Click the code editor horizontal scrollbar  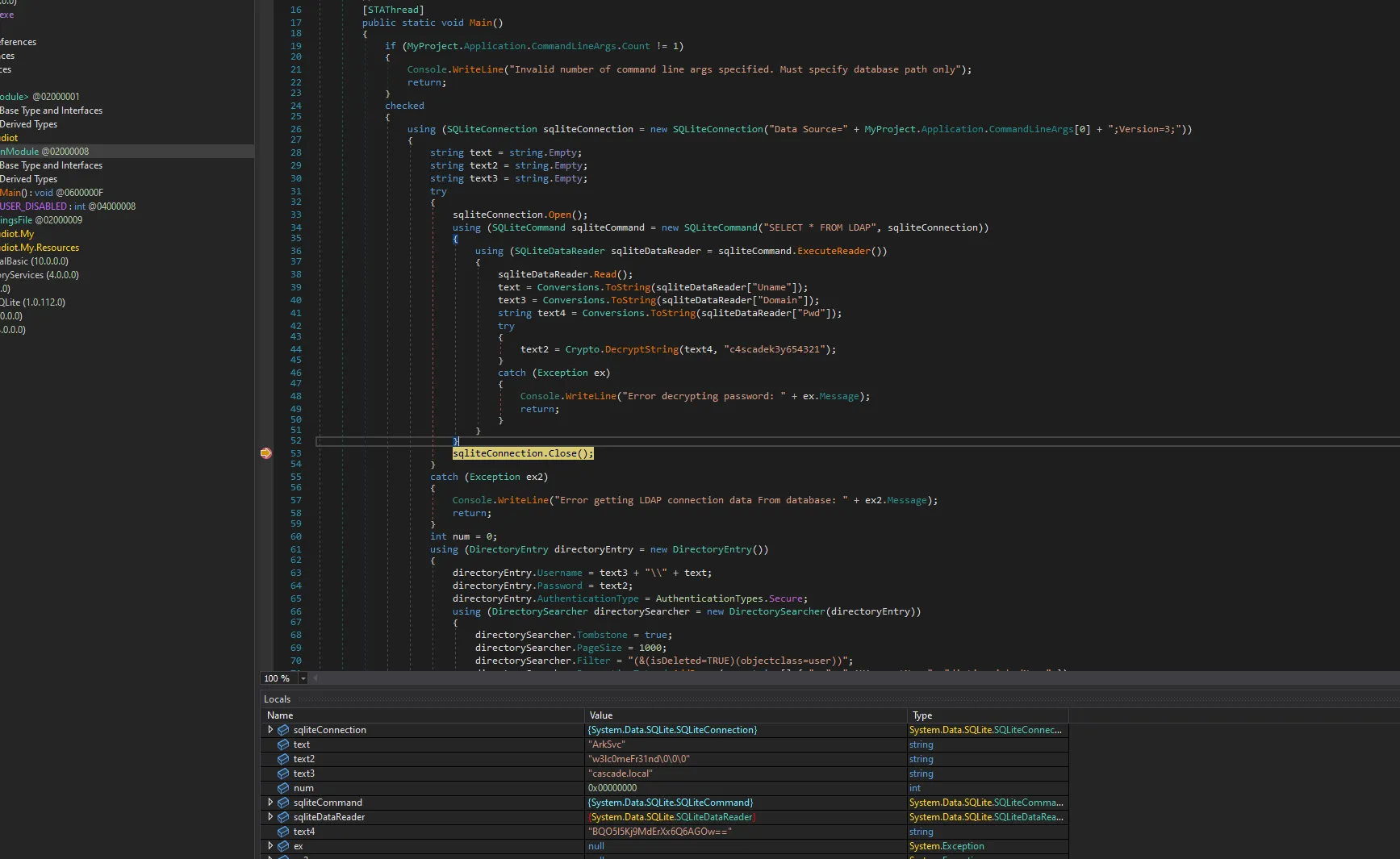coord(855,678)
